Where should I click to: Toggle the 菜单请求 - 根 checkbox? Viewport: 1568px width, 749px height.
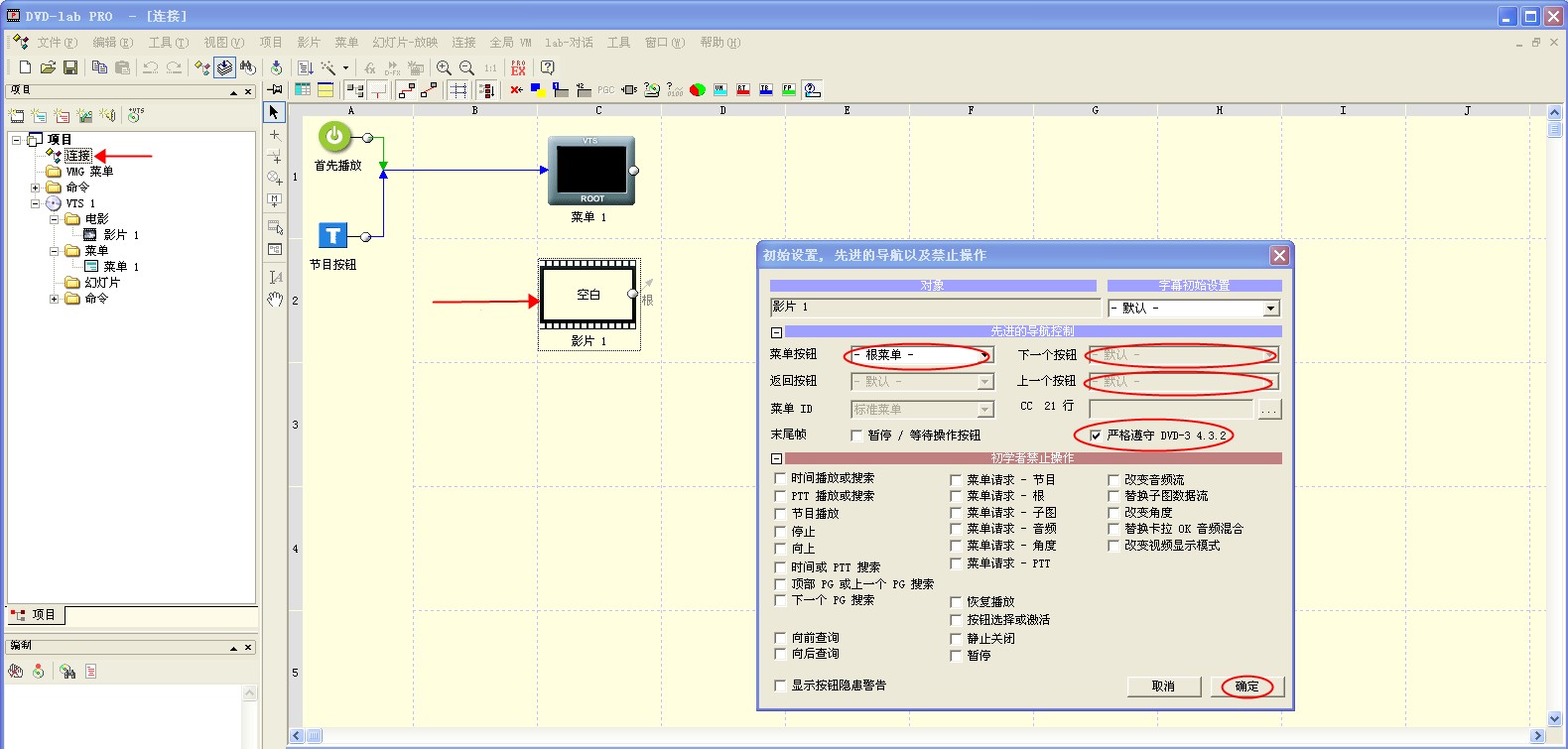[x=956, y=496]
